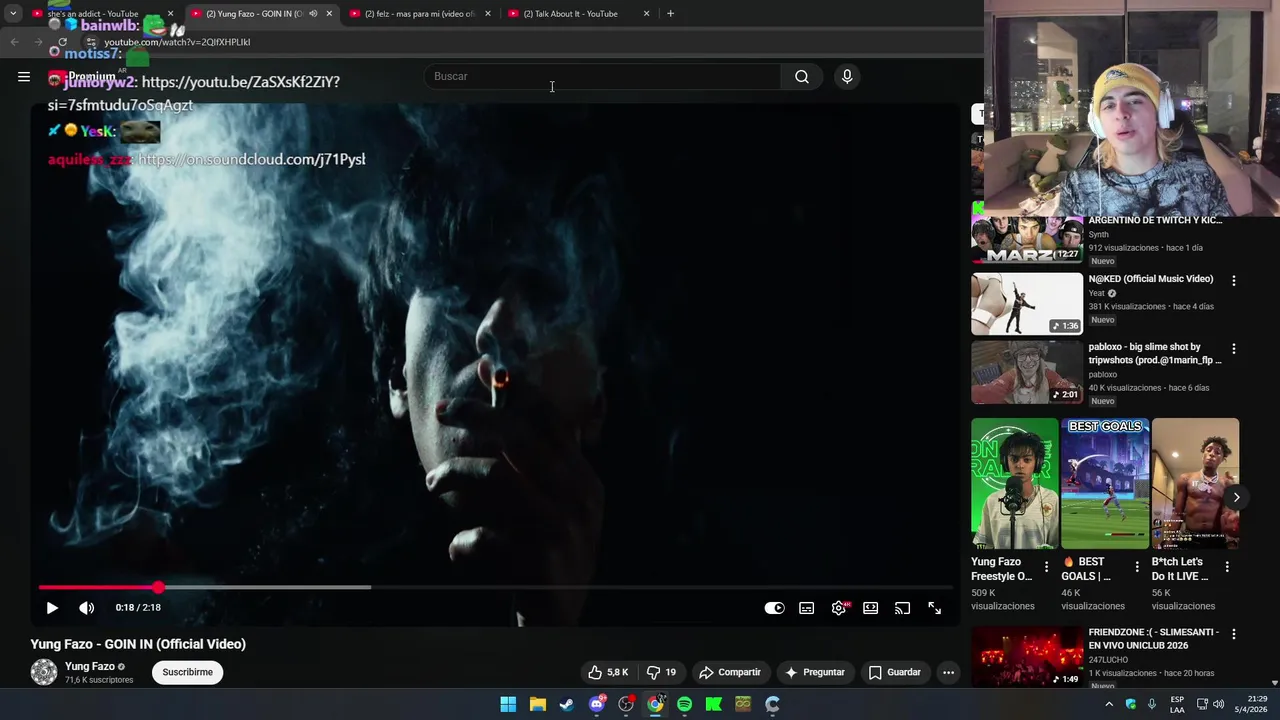The height and width of the screenshot is (720, 1280).
Task: Switch the ESP LAA input language
Action: click(1177, 704)
